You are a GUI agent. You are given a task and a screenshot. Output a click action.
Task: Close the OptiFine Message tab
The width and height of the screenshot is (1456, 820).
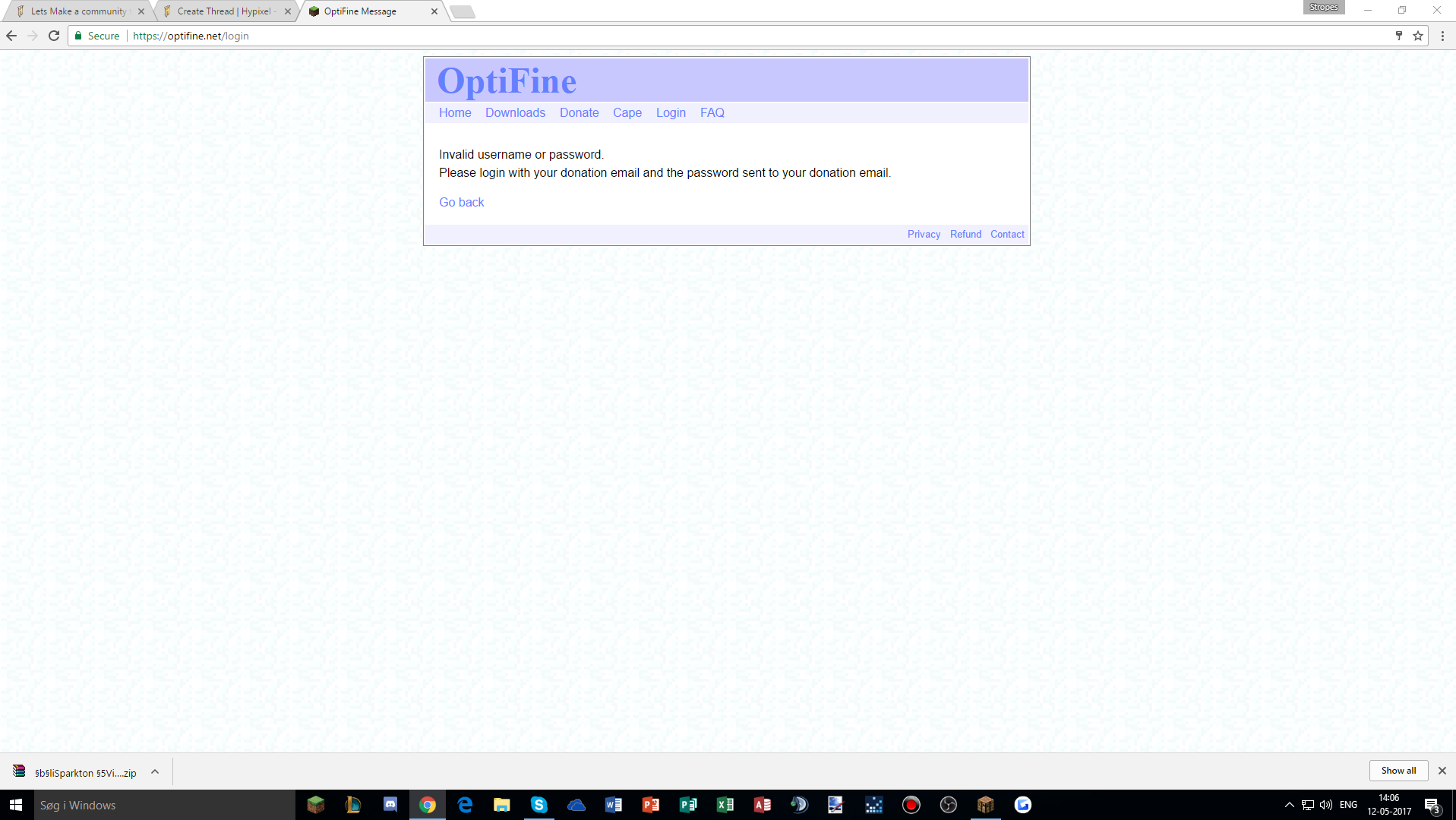click(x=434, y=11)
